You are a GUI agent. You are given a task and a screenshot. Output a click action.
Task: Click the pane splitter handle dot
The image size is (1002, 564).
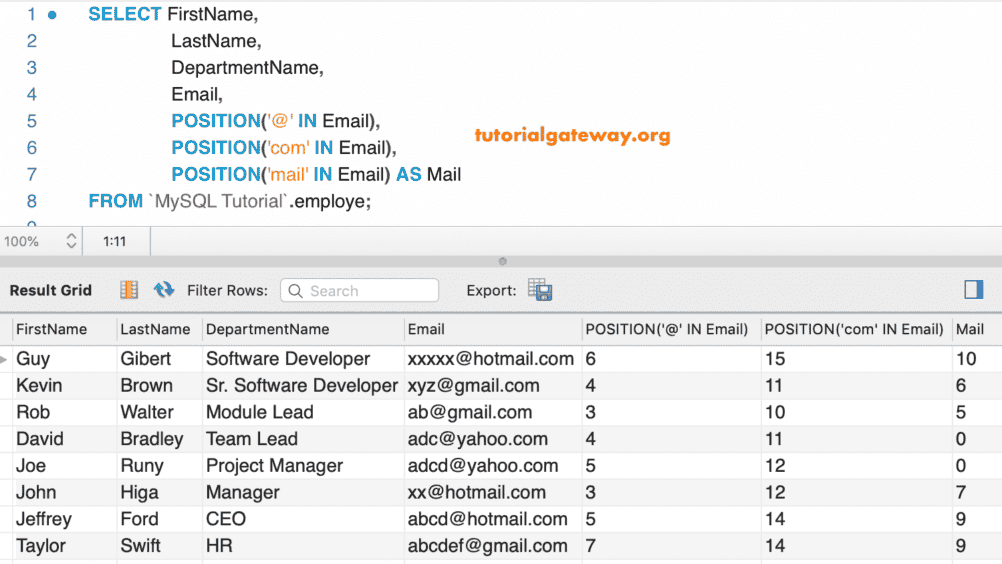(x=502, y=261)
